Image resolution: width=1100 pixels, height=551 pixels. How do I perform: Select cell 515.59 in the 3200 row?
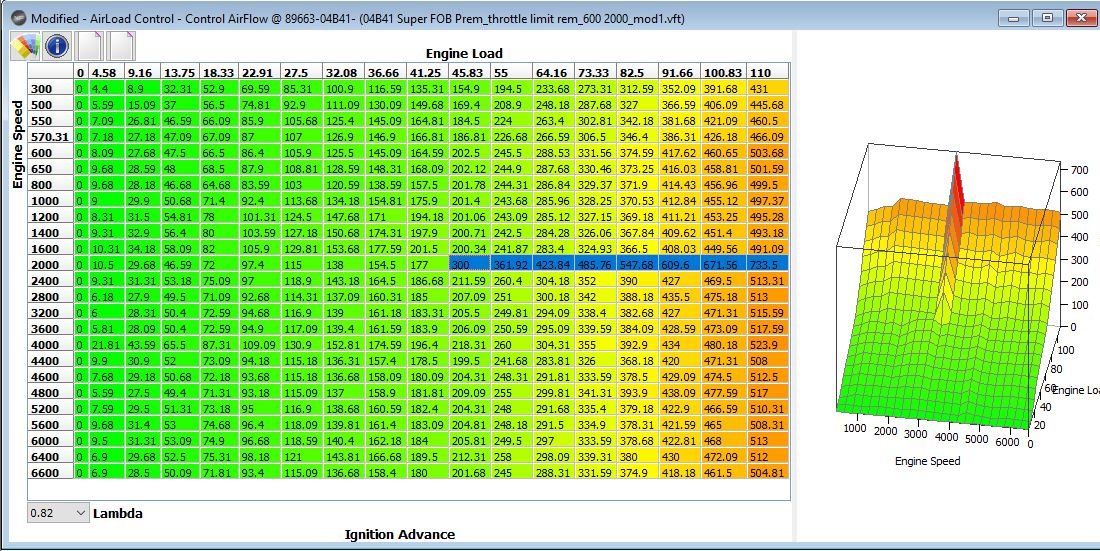(768, 312)
